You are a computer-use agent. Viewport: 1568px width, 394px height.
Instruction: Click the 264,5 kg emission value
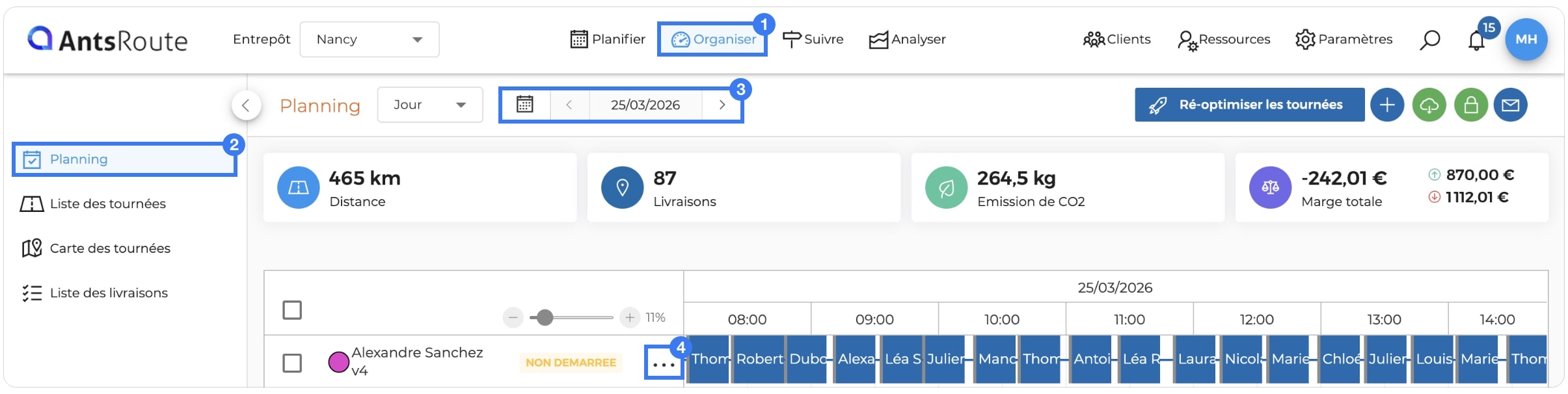(x=1017, y=178)
